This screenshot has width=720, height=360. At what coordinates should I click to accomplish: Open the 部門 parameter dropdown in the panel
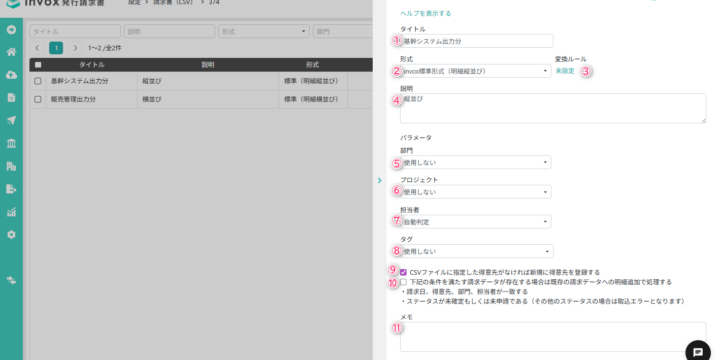coord(475,162)
